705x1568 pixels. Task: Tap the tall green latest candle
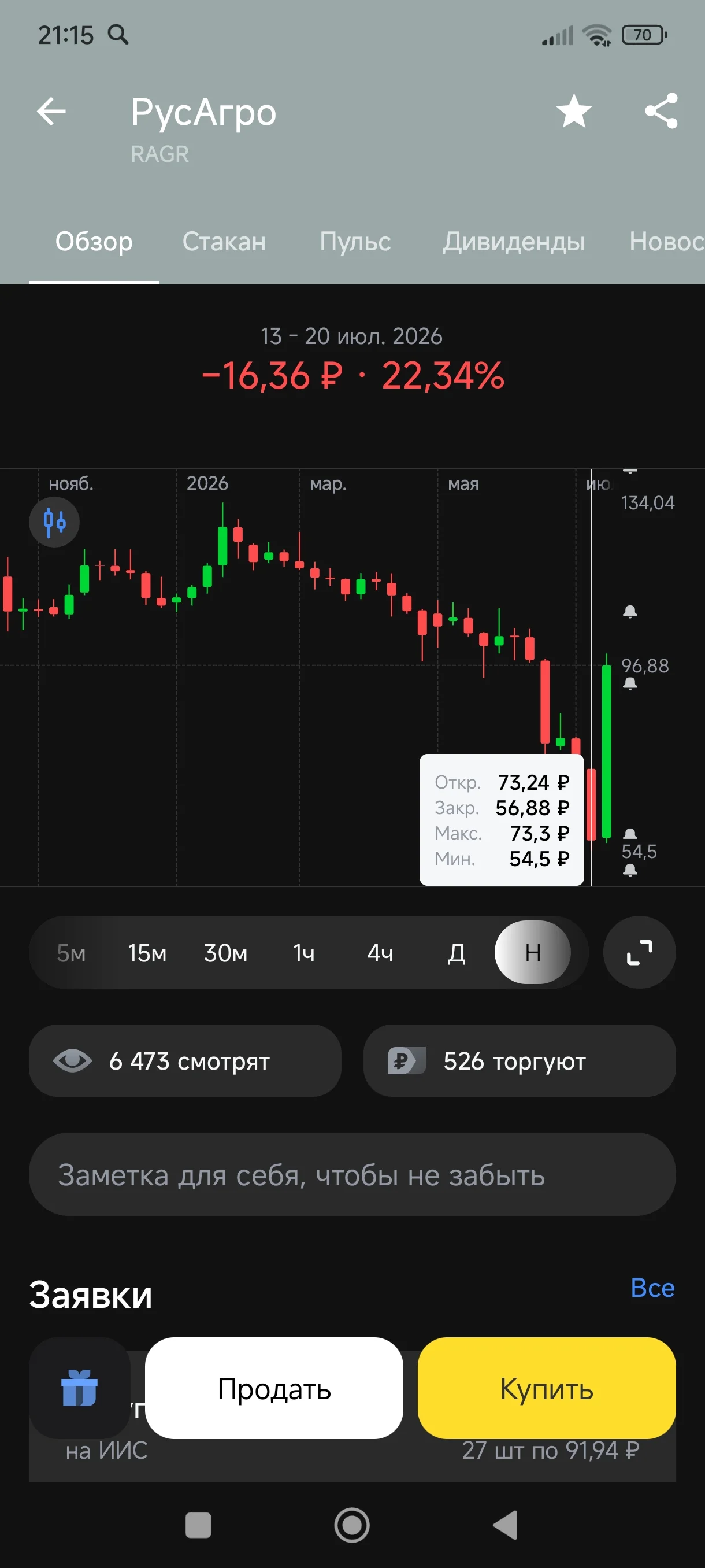[606, 752]
